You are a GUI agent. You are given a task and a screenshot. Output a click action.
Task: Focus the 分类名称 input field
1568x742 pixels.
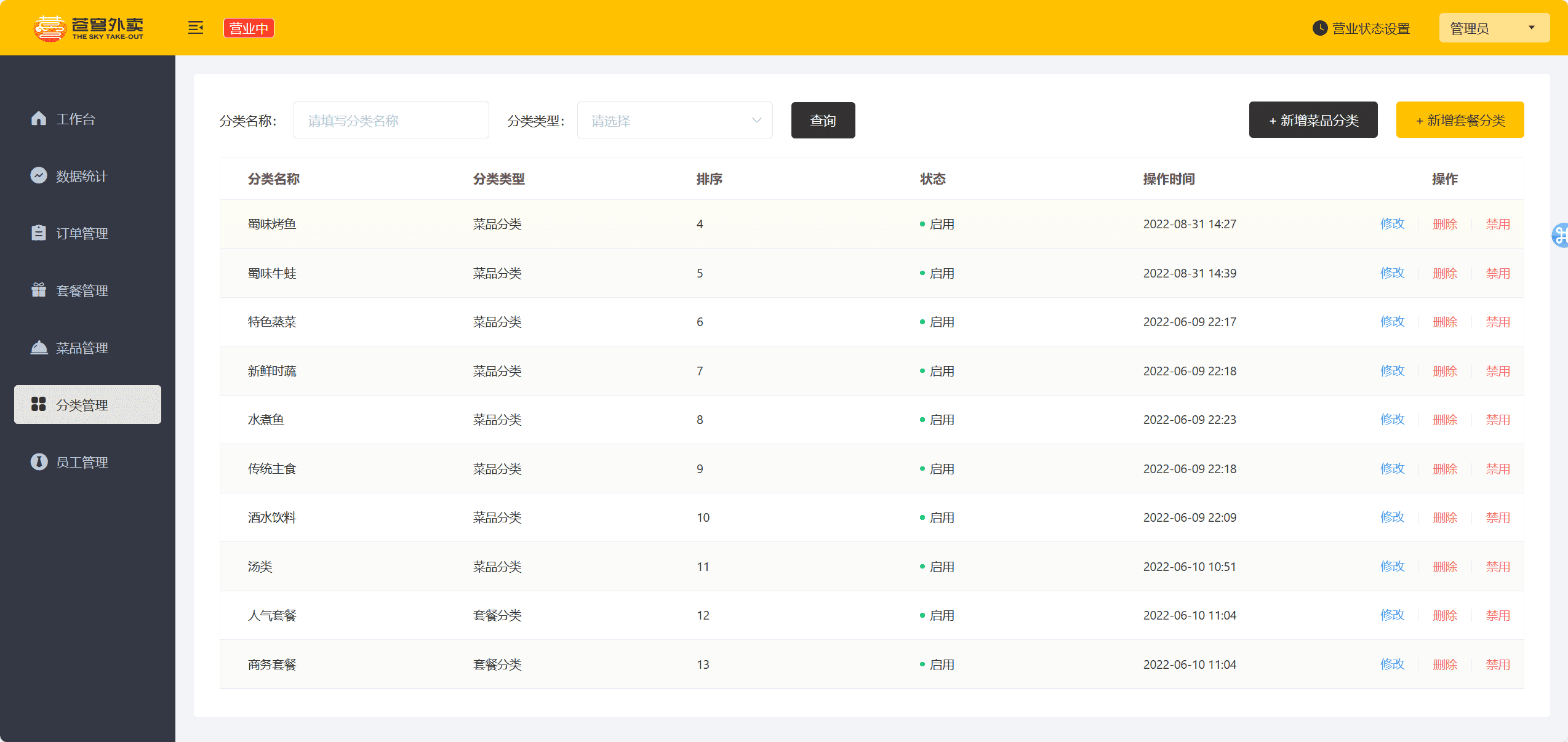pyautogui.click(x=391, y=120)
